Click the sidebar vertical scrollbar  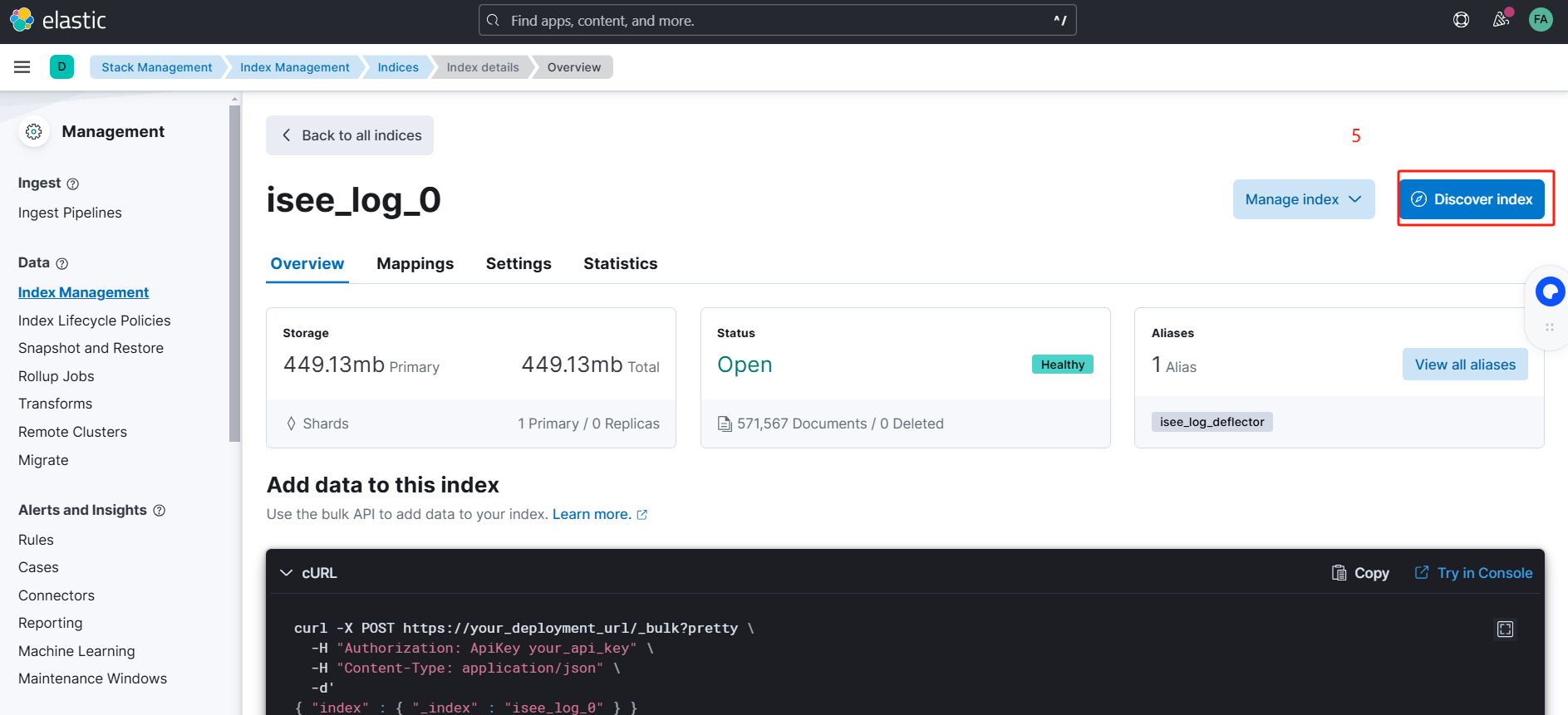[x=234, y=274]
